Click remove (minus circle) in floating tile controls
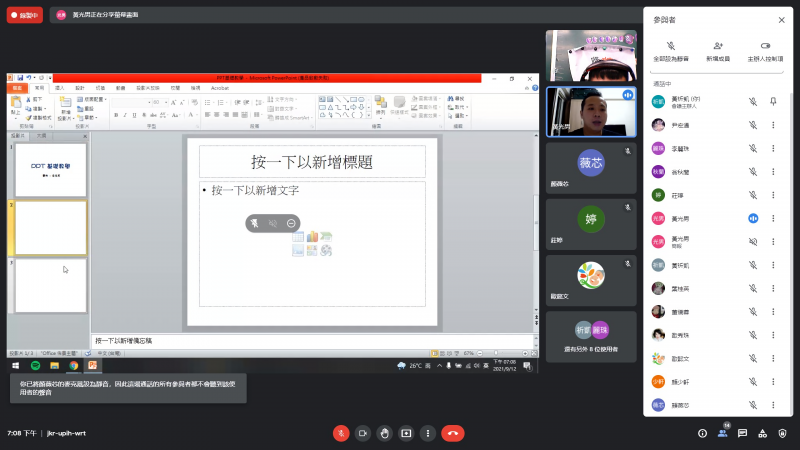Screen dimensions: 800x450 click(291, 223)
